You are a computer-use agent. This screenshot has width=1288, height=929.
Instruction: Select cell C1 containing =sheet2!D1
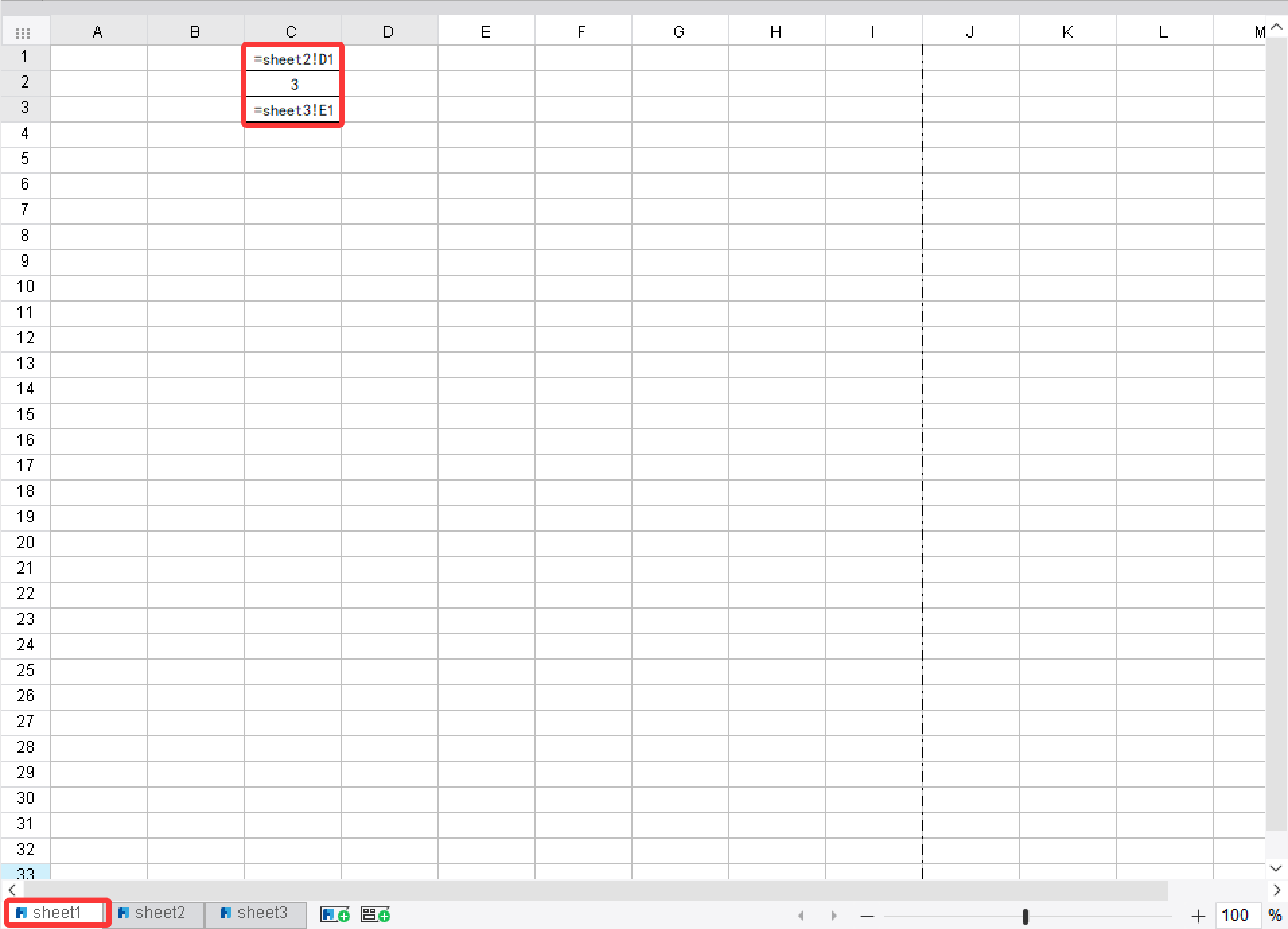click(292, 58)
